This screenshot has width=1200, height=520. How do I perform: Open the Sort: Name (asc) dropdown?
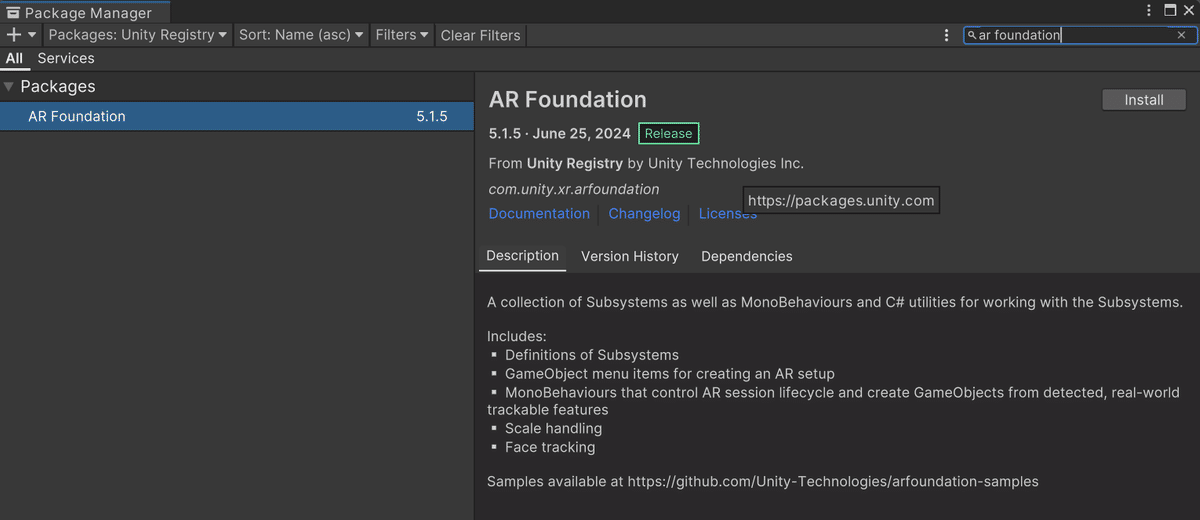click(301, 35)
